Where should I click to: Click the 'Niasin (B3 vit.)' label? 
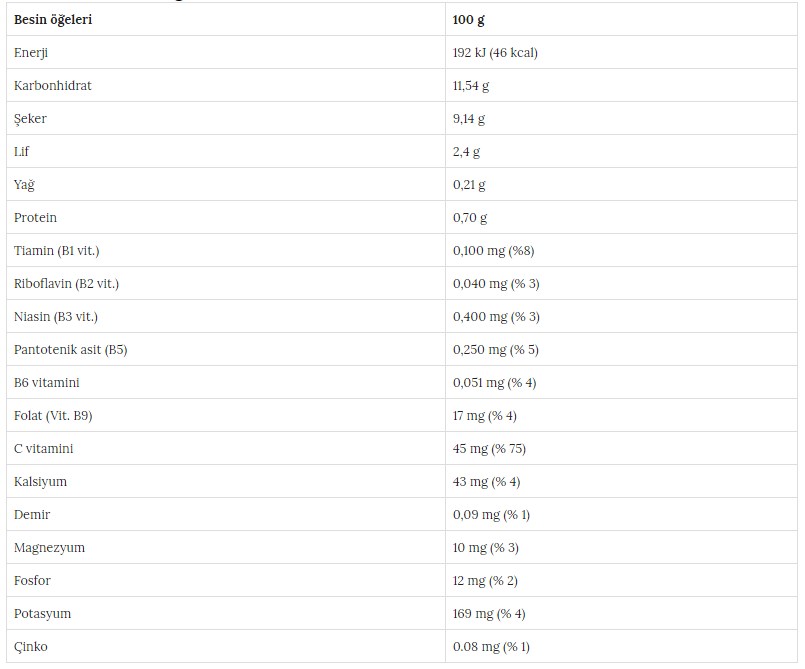tap(56, 317)
